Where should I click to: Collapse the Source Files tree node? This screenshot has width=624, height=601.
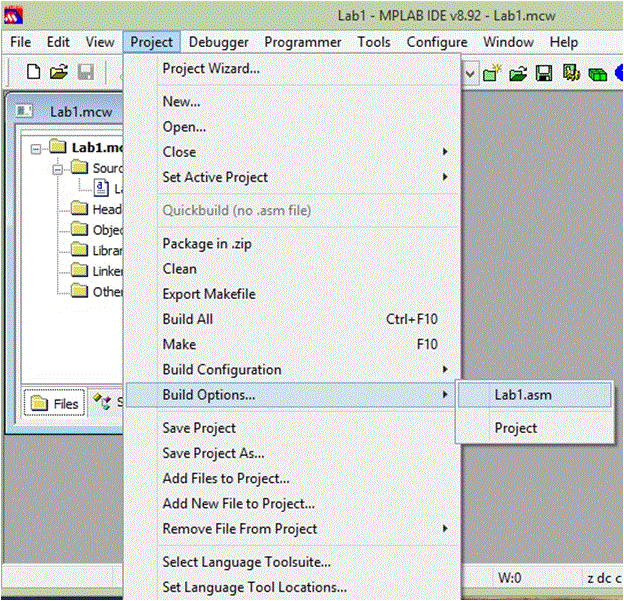(x=58, y=170)
